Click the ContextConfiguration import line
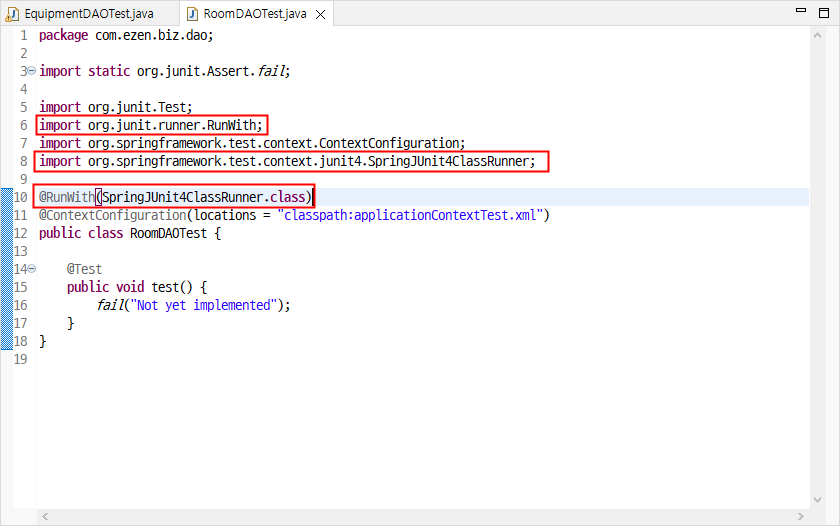The height and width of the screenshot is (526, 840). (x=252, y=144)
